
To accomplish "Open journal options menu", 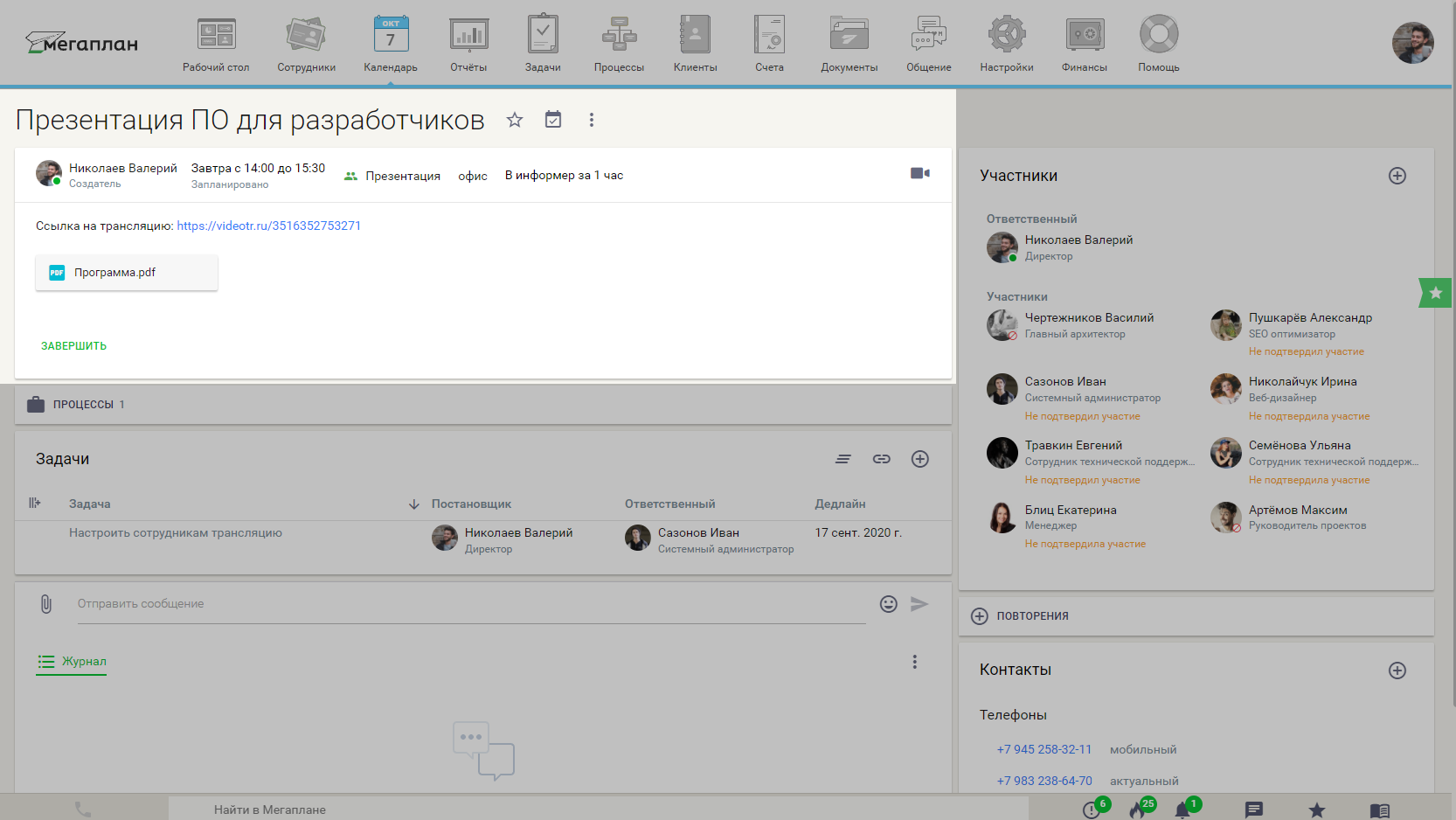I will 915,662.
